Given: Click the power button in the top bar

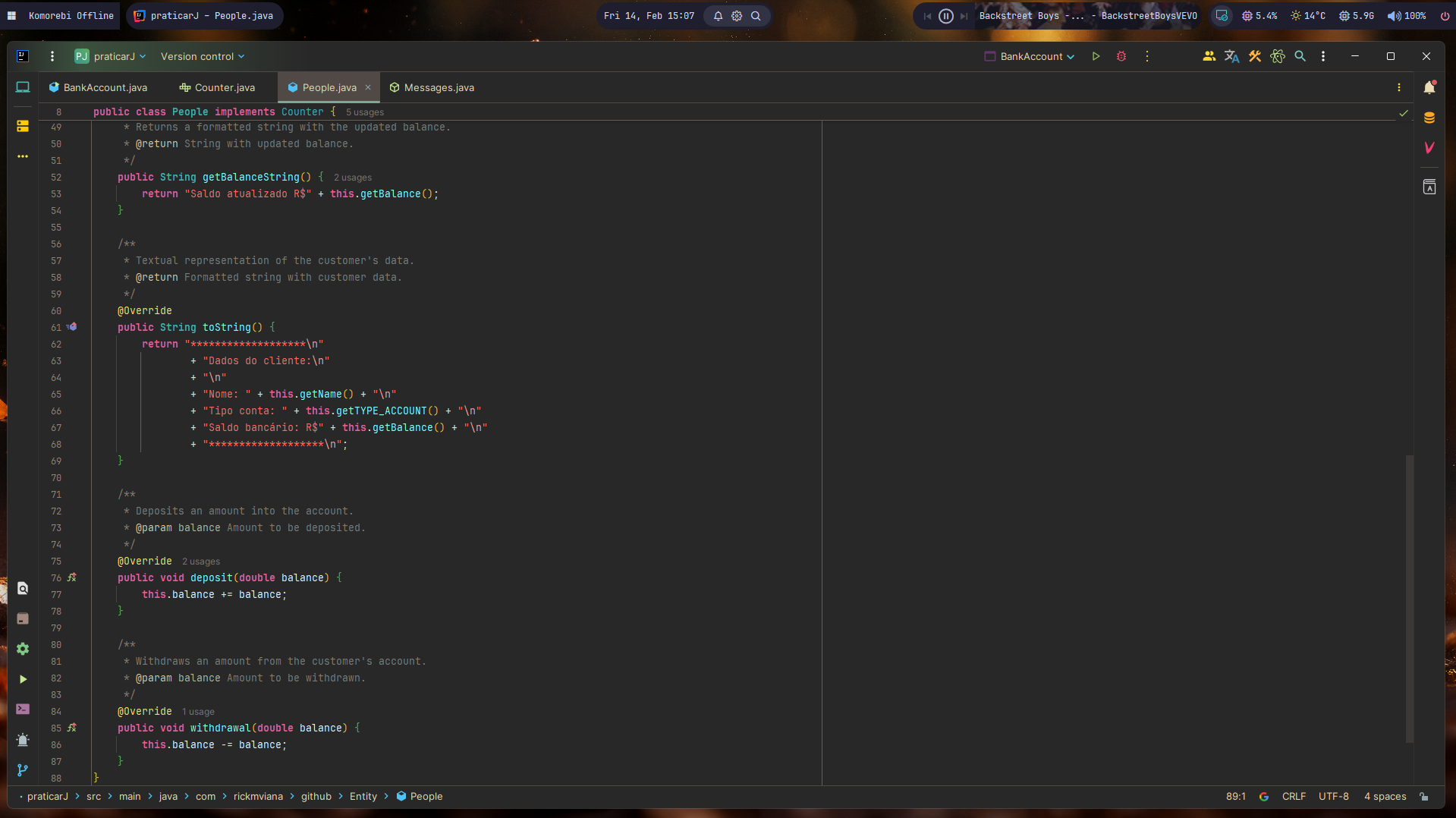Looking at the screenshot, I should pyautogui.click(x=1444, y=16).
